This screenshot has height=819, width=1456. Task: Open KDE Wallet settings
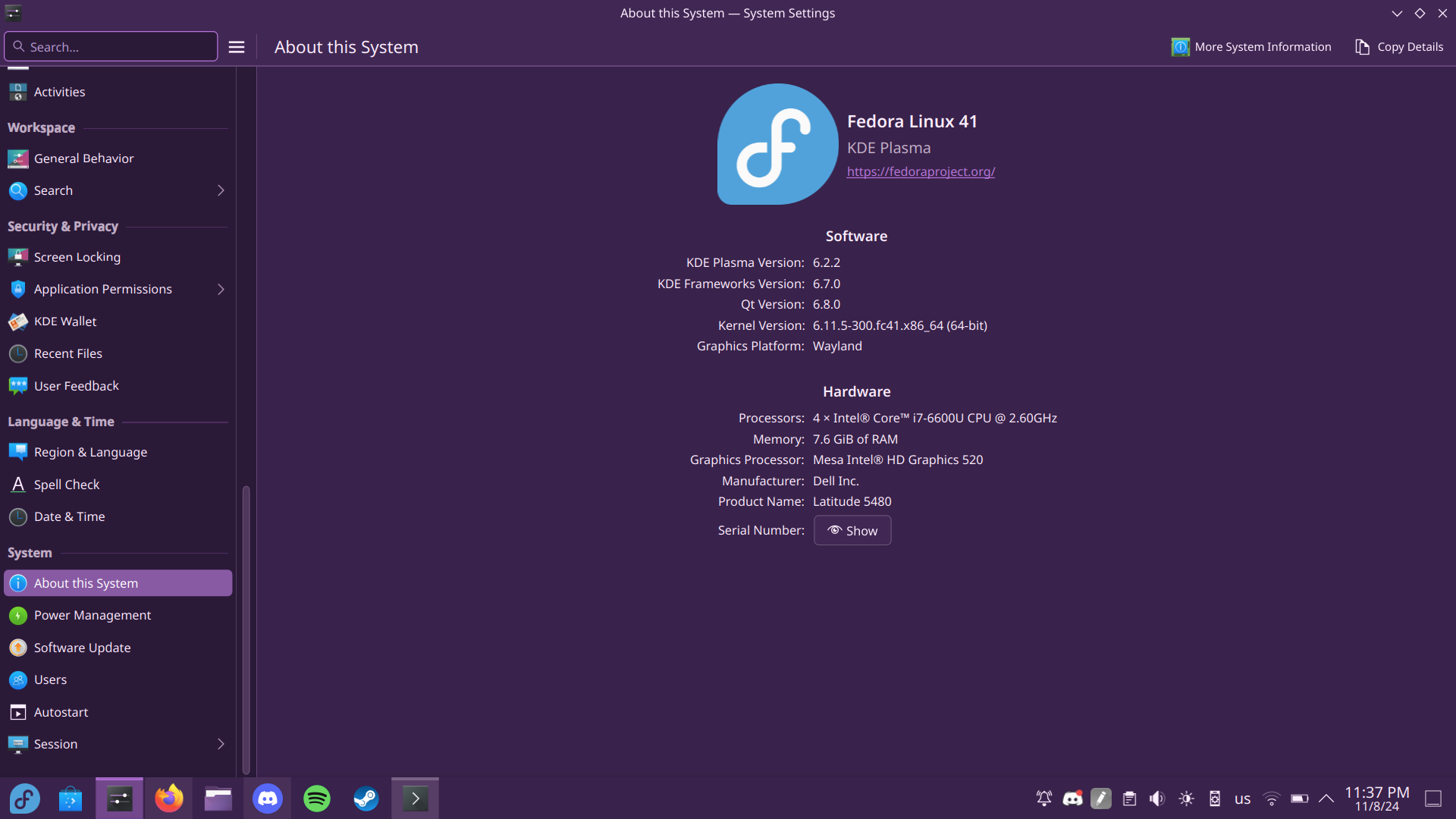118,322
